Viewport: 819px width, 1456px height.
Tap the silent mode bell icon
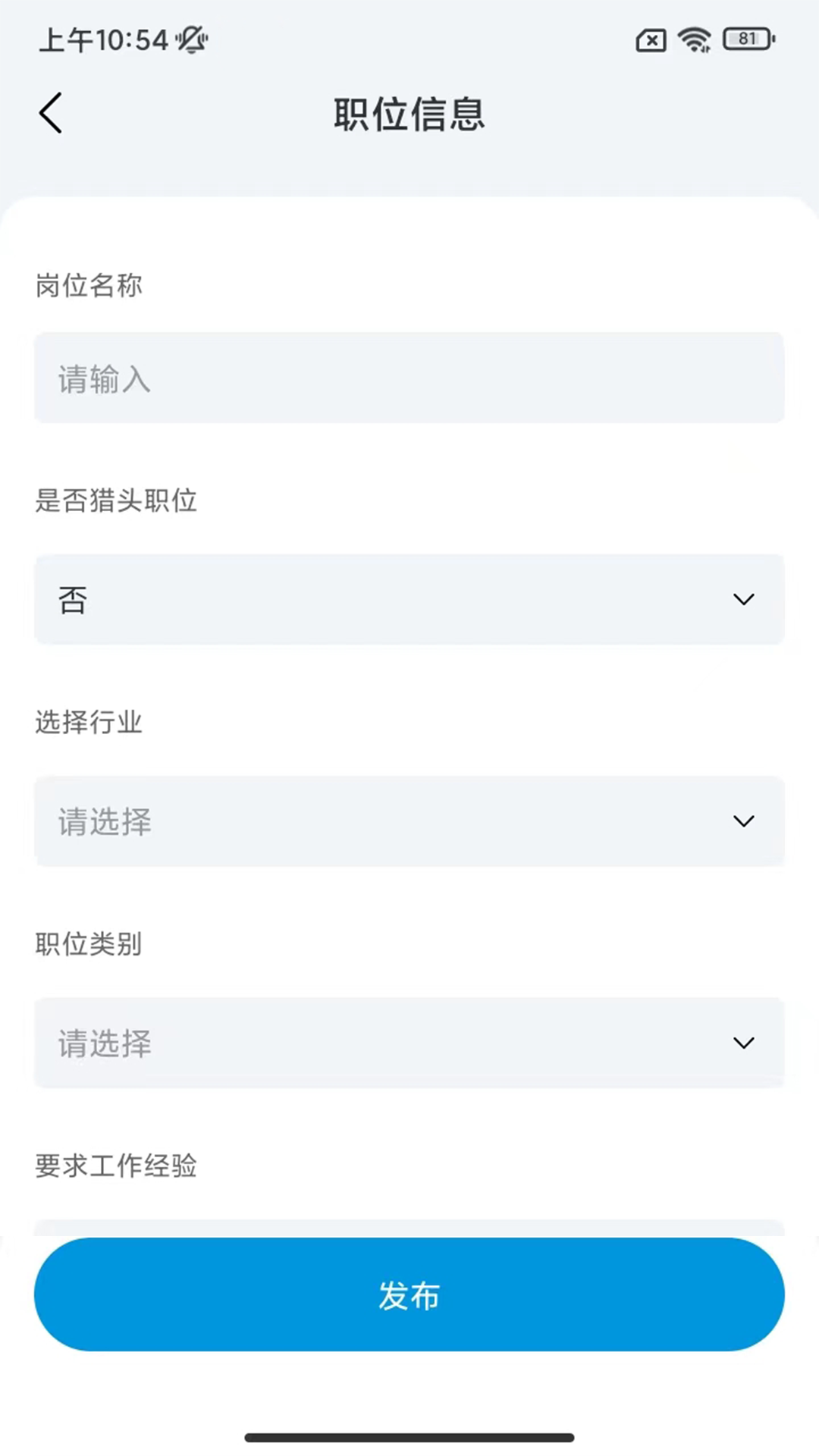point(193,39)
